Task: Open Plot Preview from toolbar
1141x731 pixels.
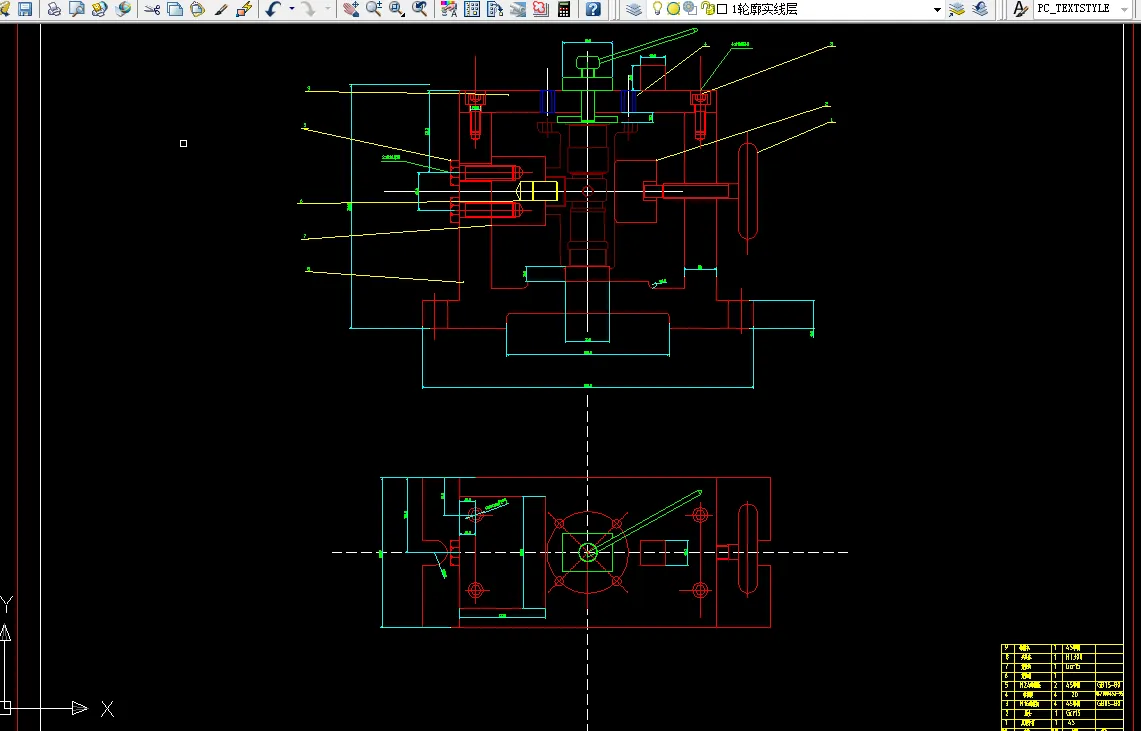Action: [x=76, y=9]
